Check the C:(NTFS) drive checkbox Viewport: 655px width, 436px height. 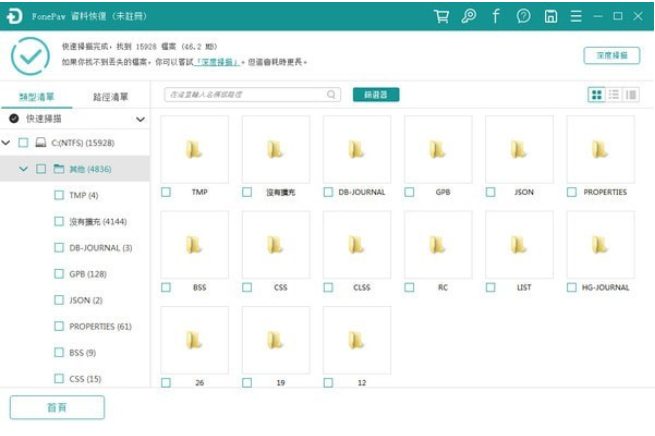pyautogui.click(x=23, y=143)
